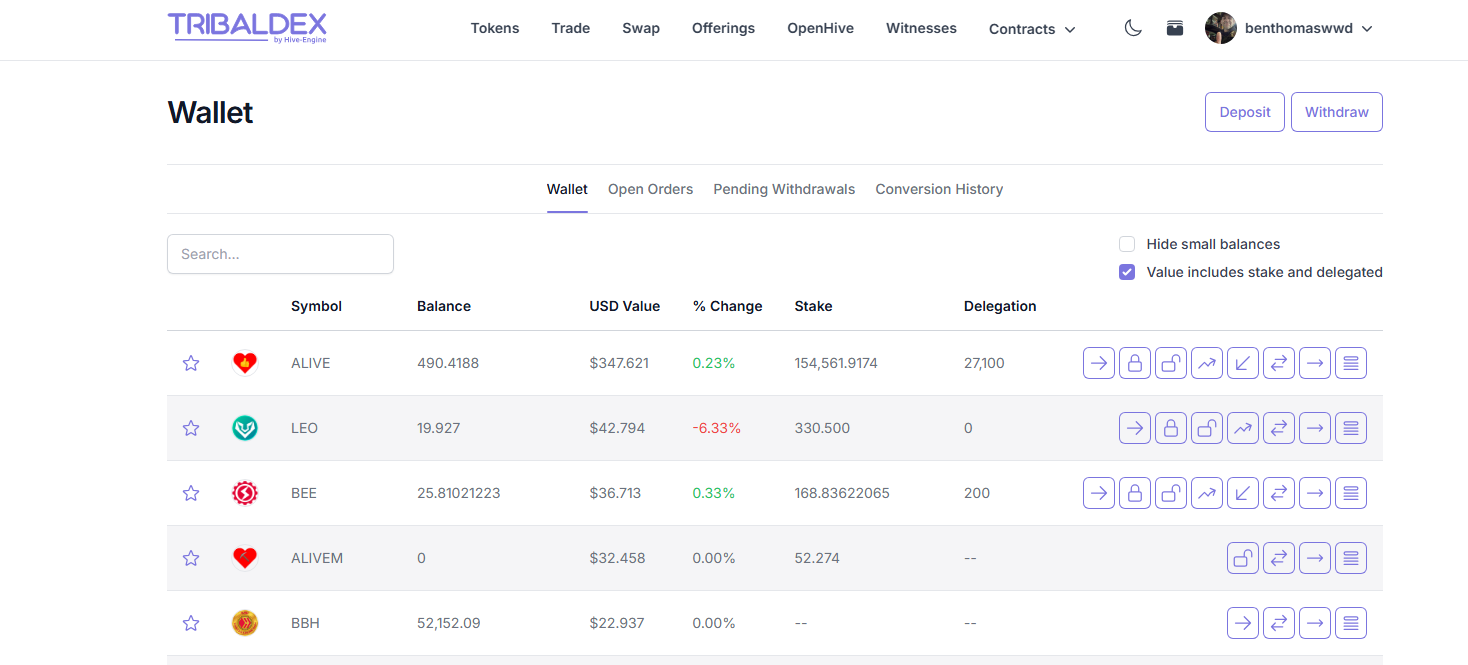Click the lock (stake) icon for ALIVE

1135,363
